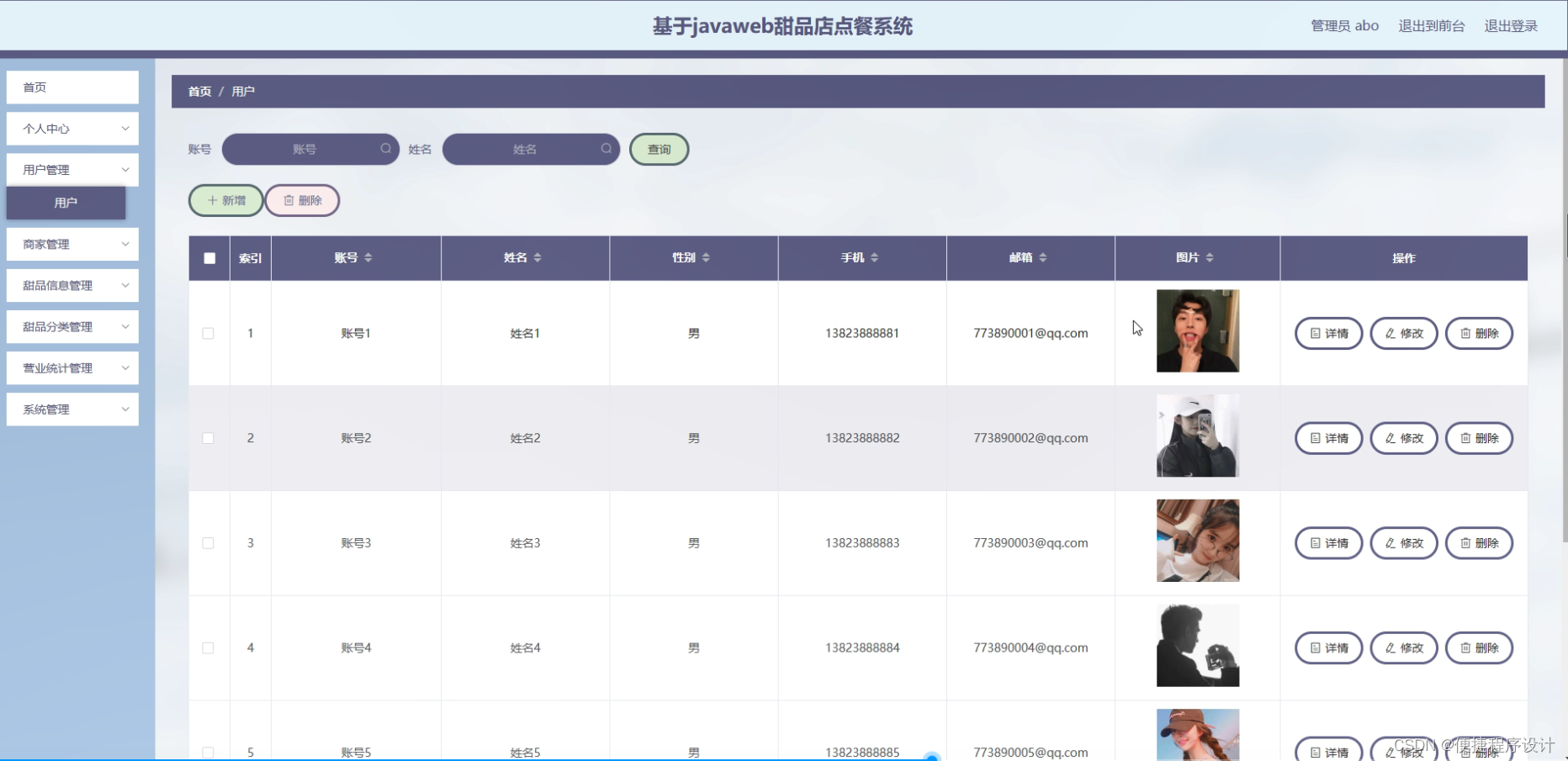Expand 甜品信息管理 sidebar menu
Viewport: 1568px width, 761px height.
coord(72,285)
